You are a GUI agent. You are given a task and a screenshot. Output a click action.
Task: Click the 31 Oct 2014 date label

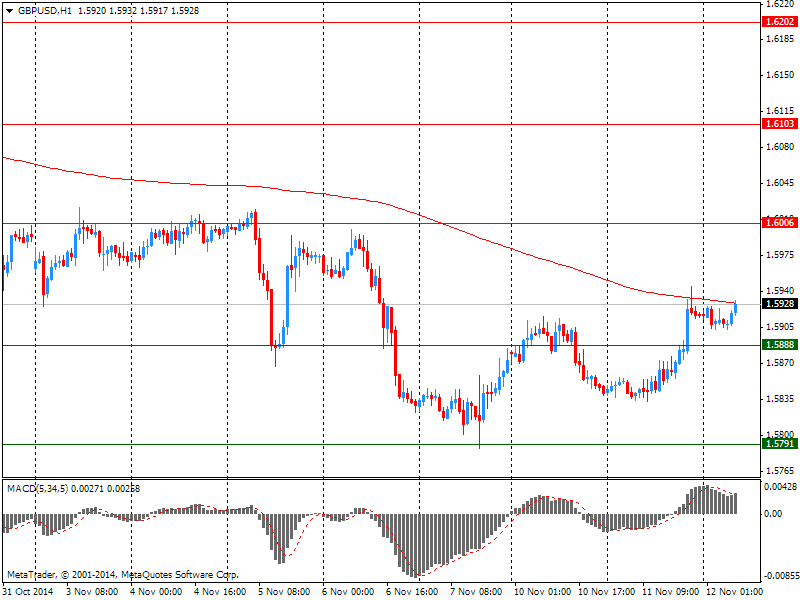[28, 591]
